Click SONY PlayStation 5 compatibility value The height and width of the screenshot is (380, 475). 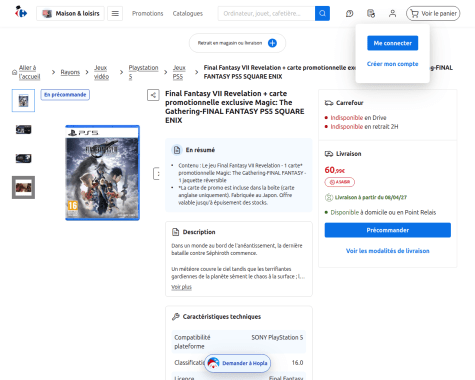pos(277,337)
